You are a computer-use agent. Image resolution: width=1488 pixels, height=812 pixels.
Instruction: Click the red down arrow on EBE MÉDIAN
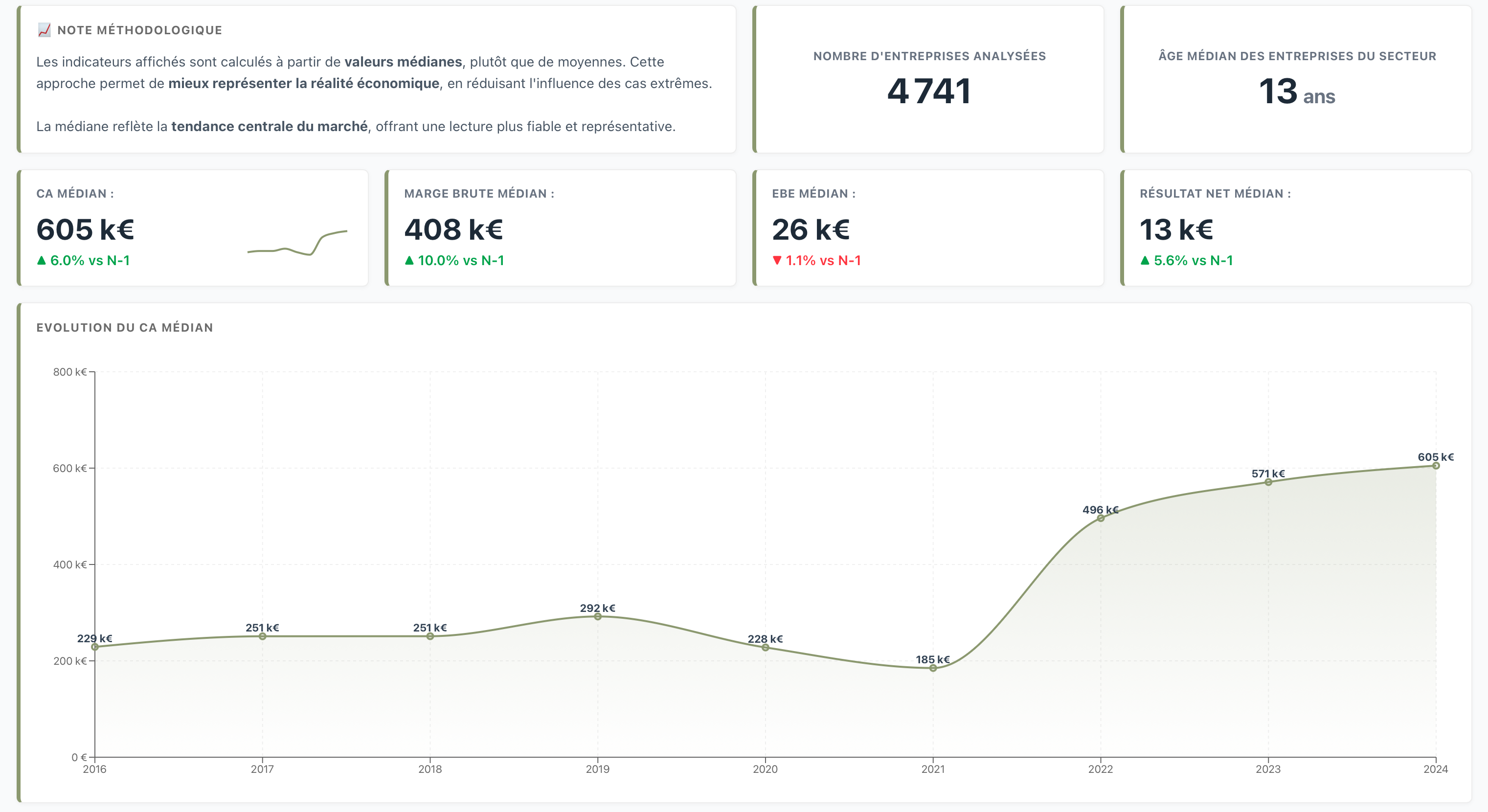pyautogui.click(x=777, y=260)
